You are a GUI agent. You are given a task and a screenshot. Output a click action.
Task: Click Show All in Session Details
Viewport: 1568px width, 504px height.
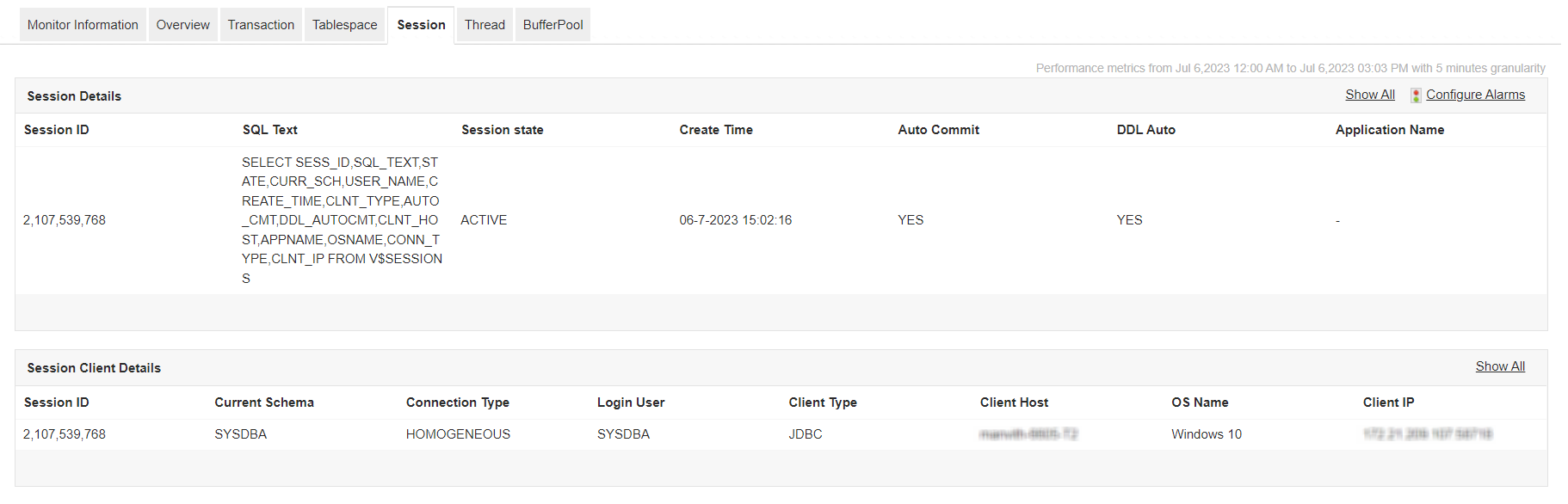point(1369,95)
